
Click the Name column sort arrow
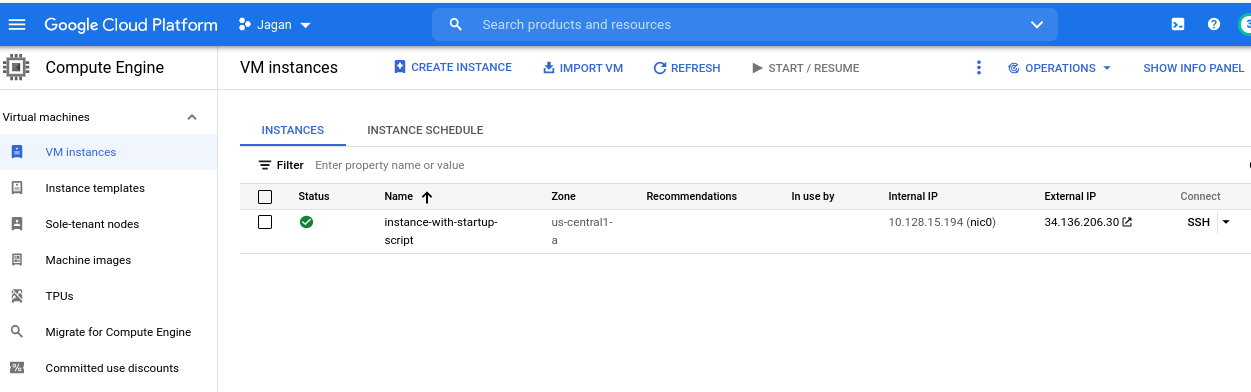click(x=427, y=197)
